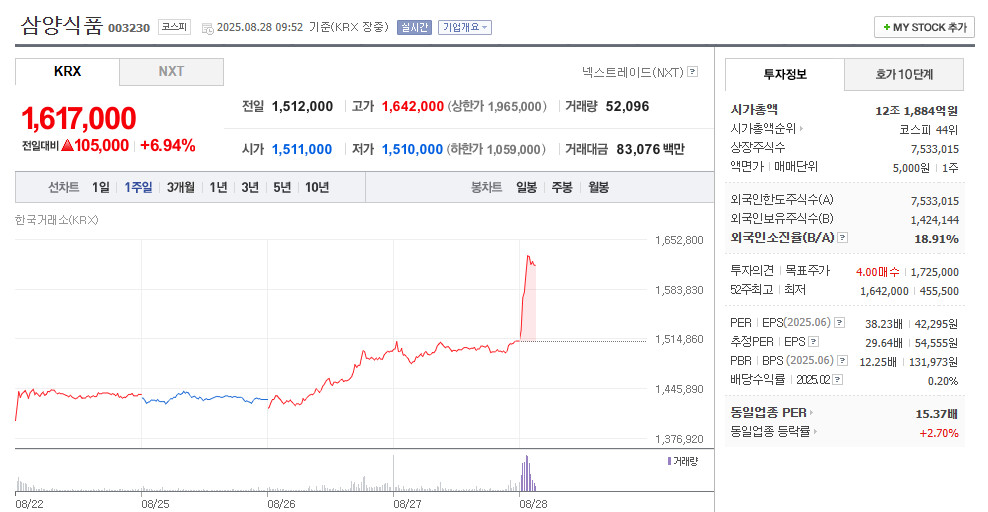988x512 pixels.
Task: Click the 거래량 value 52,096
Action: 627,106
